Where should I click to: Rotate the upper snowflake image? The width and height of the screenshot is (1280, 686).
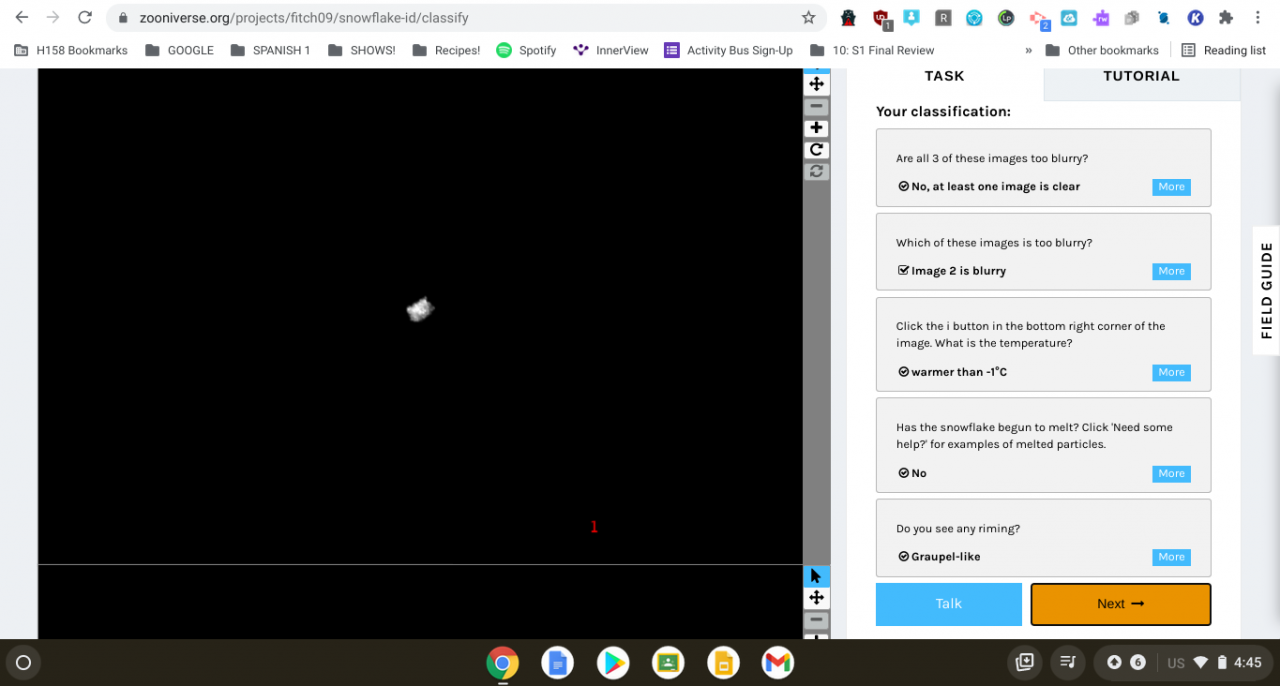point(817,150)
